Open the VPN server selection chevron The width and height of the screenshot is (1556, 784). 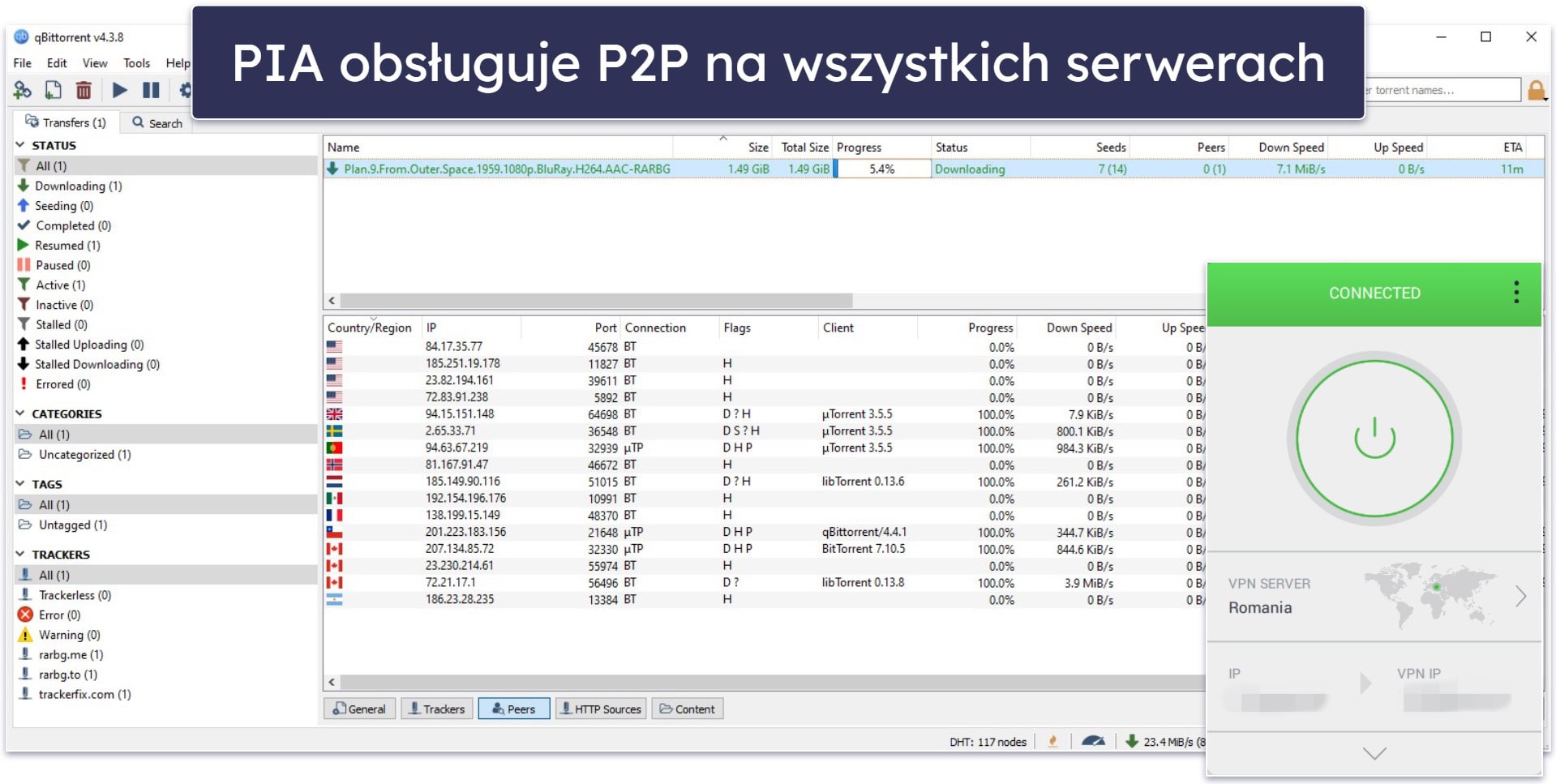click(x=1521, y=597)
